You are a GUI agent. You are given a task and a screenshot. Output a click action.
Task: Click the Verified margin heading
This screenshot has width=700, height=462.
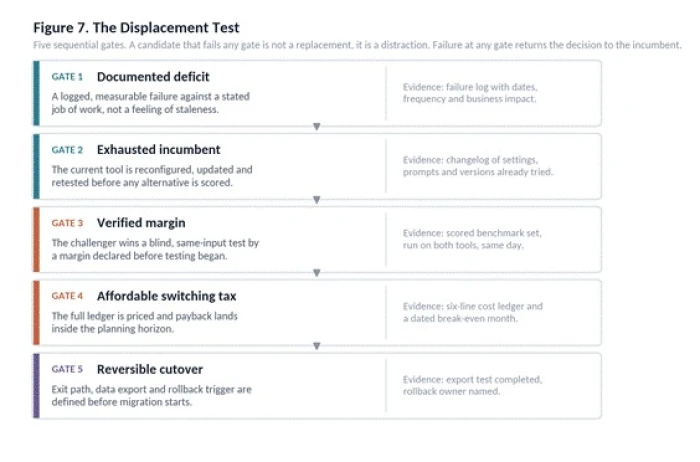pos(141,223)
